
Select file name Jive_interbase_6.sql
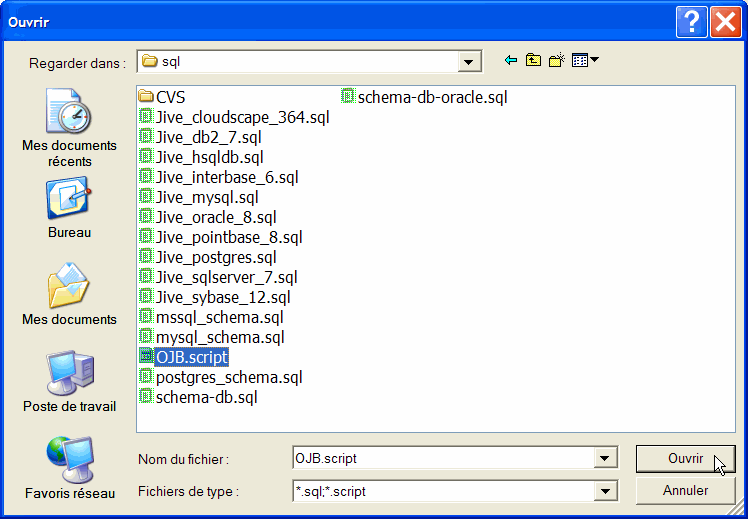(x=227, y=177)
